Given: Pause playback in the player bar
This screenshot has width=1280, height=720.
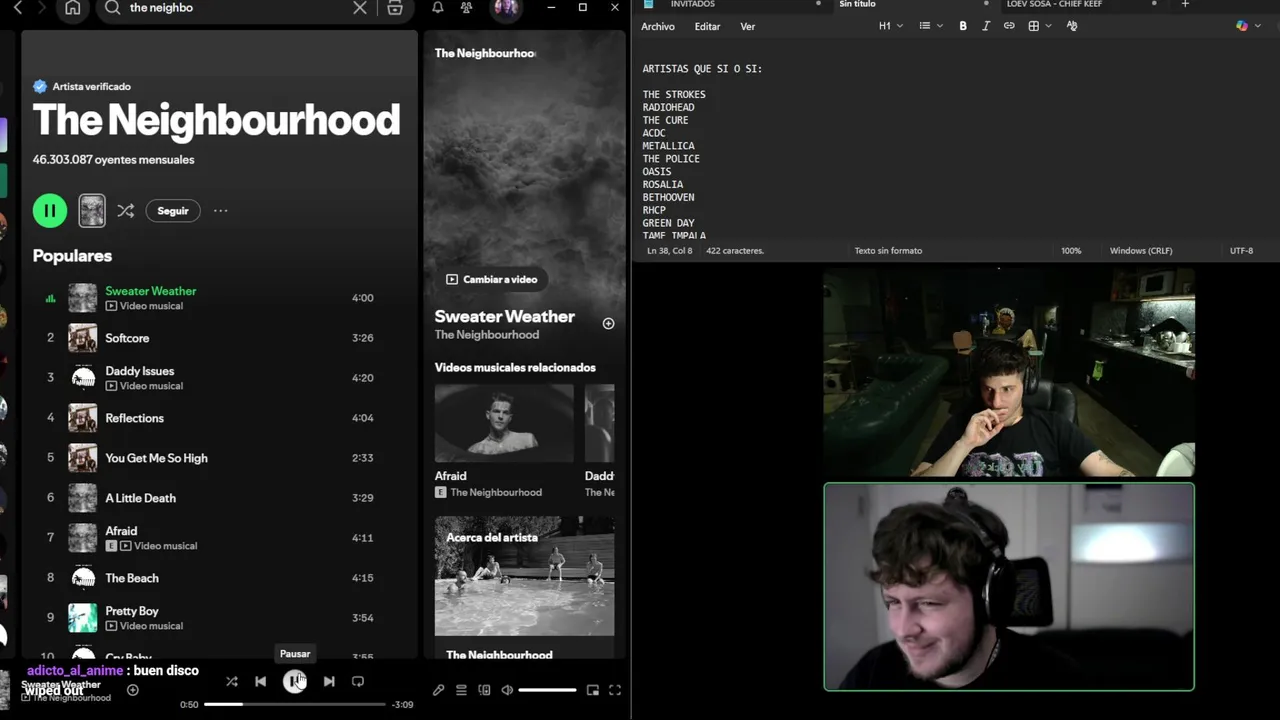Looking at the screenshot, I should pyautogui.click(x=294, y=681).
